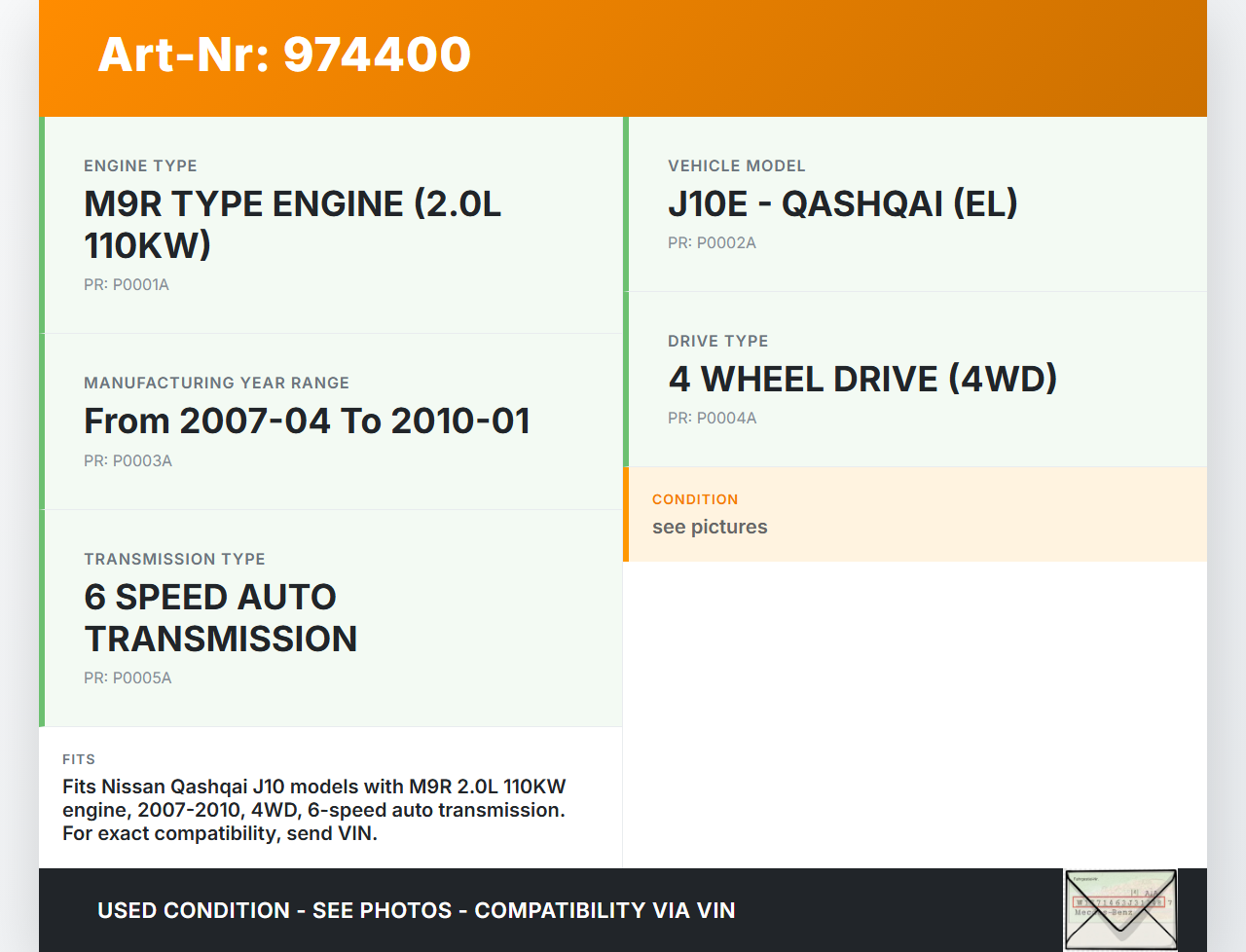The height and width of the screenshot is (952, 1246).
Task: Click the Art-Nr: 974400 heading
Action: (x=284, y=55)
